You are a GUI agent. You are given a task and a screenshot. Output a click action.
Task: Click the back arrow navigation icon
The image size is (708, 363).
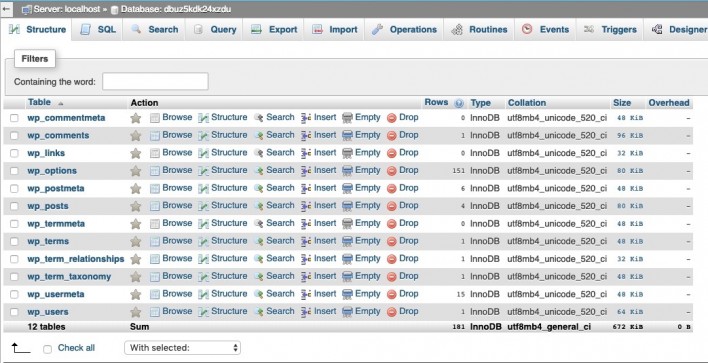pyautogui.click(x=6, y=9)
